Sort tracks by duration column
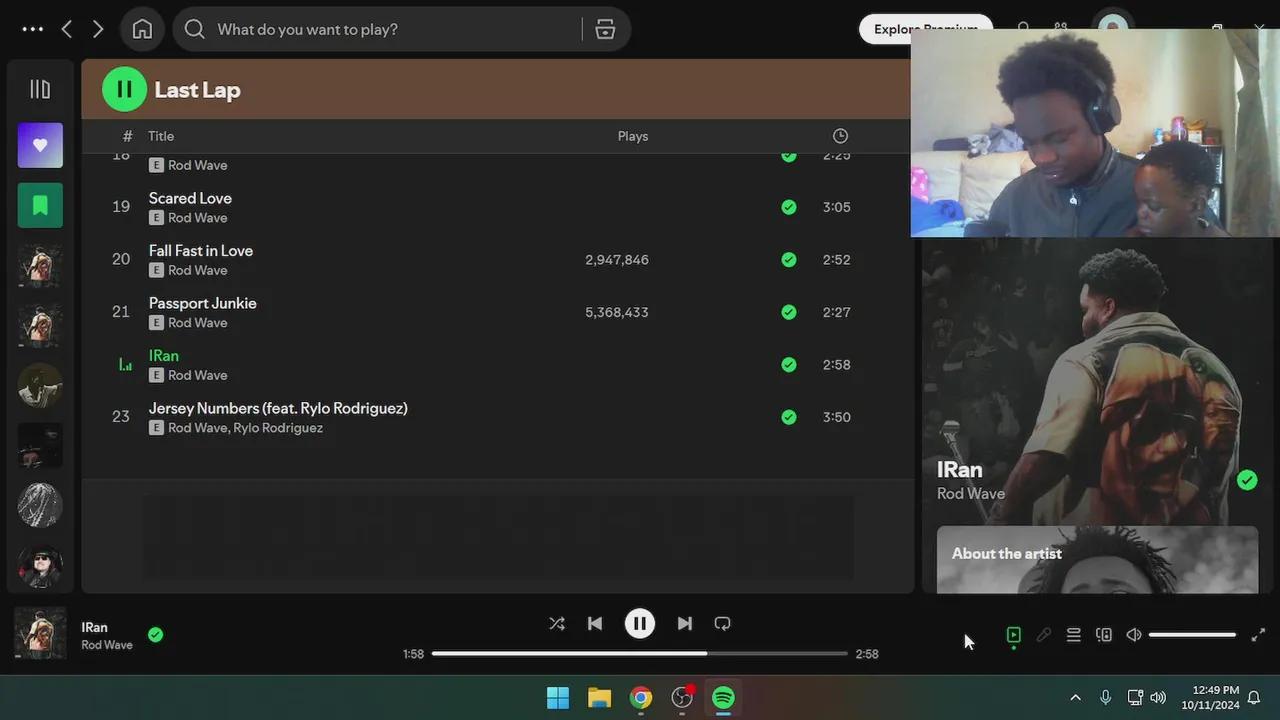Screen dimensions: 1280x720 839,135
